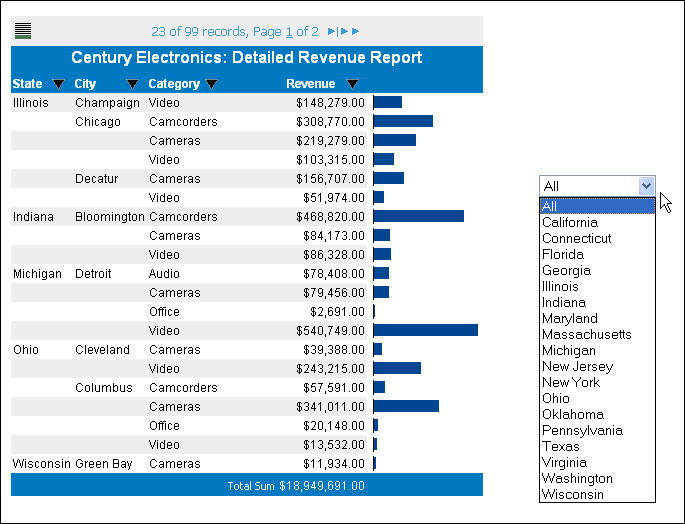Click the Bloomington Camcorders revenue bar

coord(418,216)
